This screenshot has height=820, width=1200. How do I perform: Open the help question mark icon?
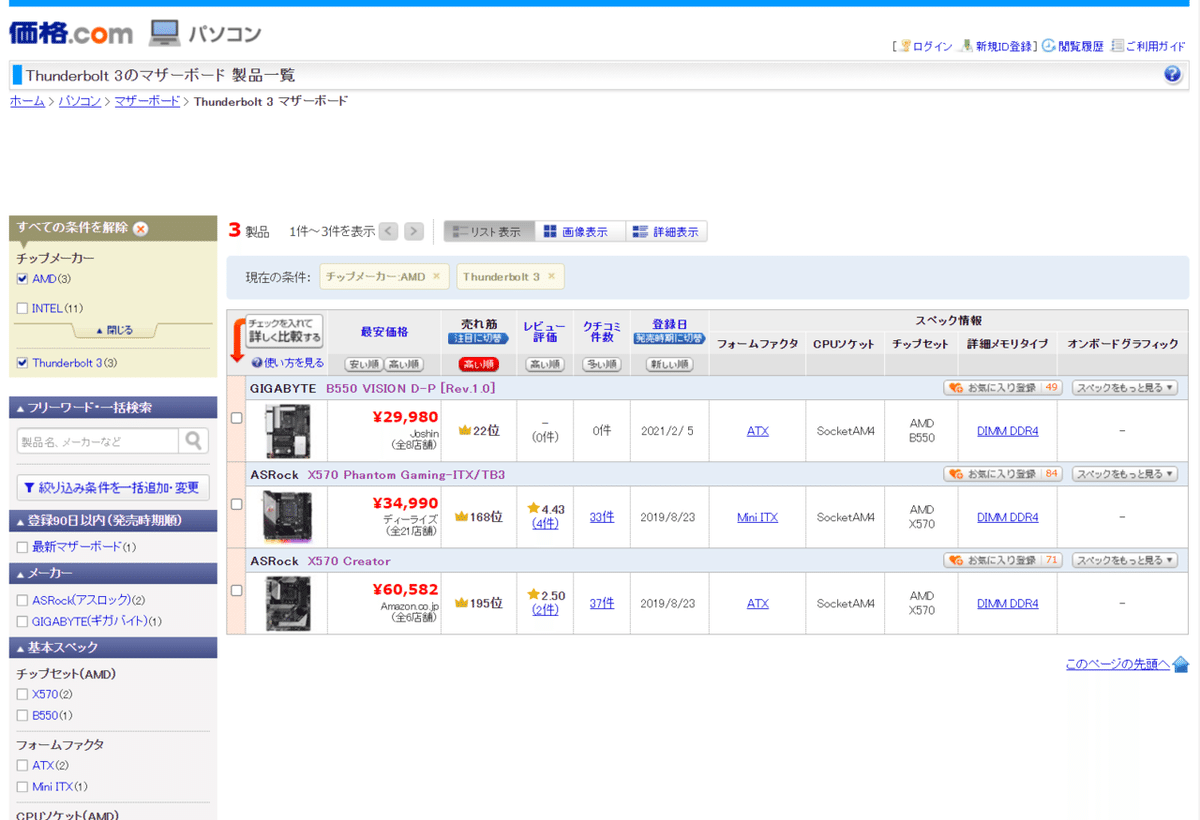tap(1173, 75)
